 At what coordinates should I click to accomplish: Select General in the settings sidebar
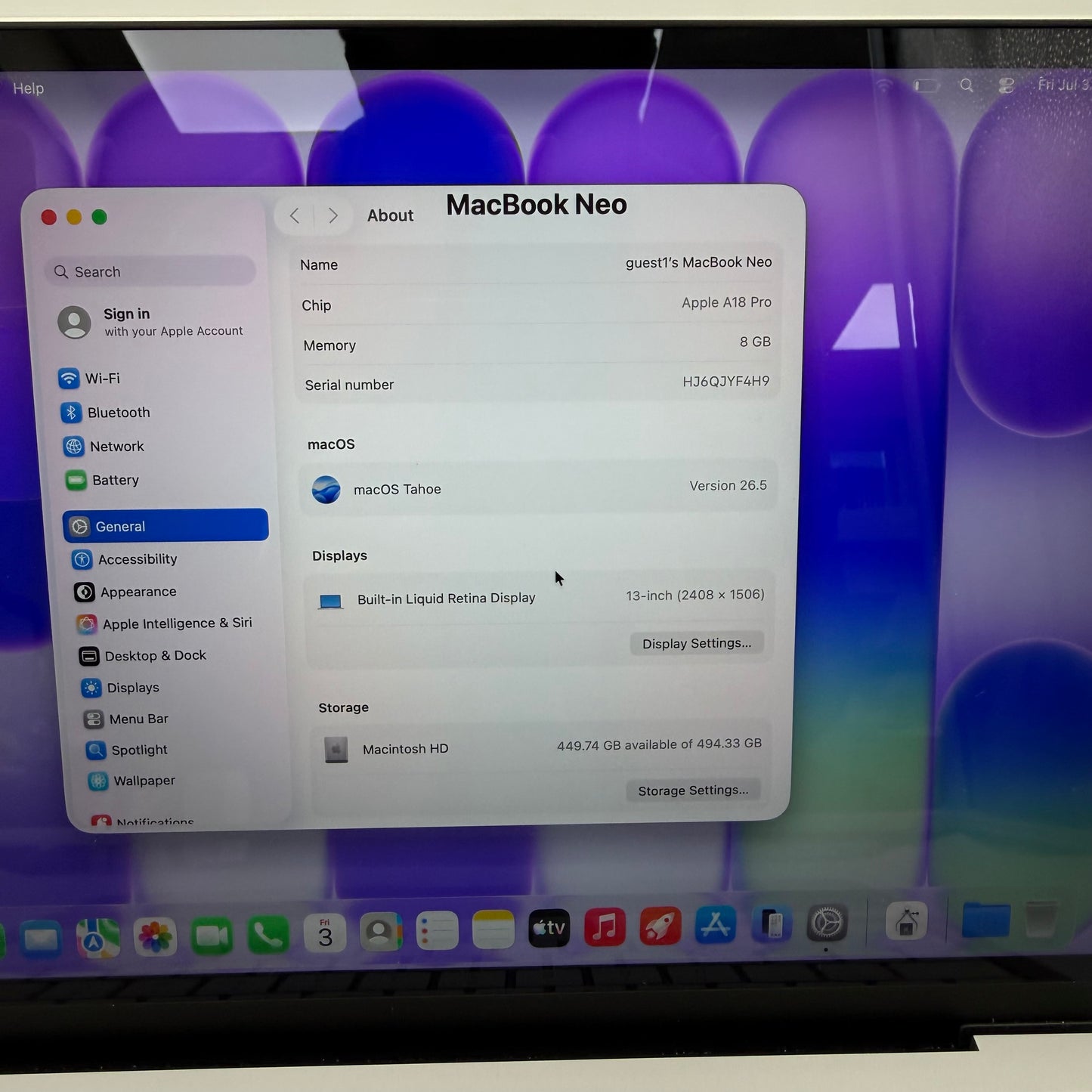[166, 526]
